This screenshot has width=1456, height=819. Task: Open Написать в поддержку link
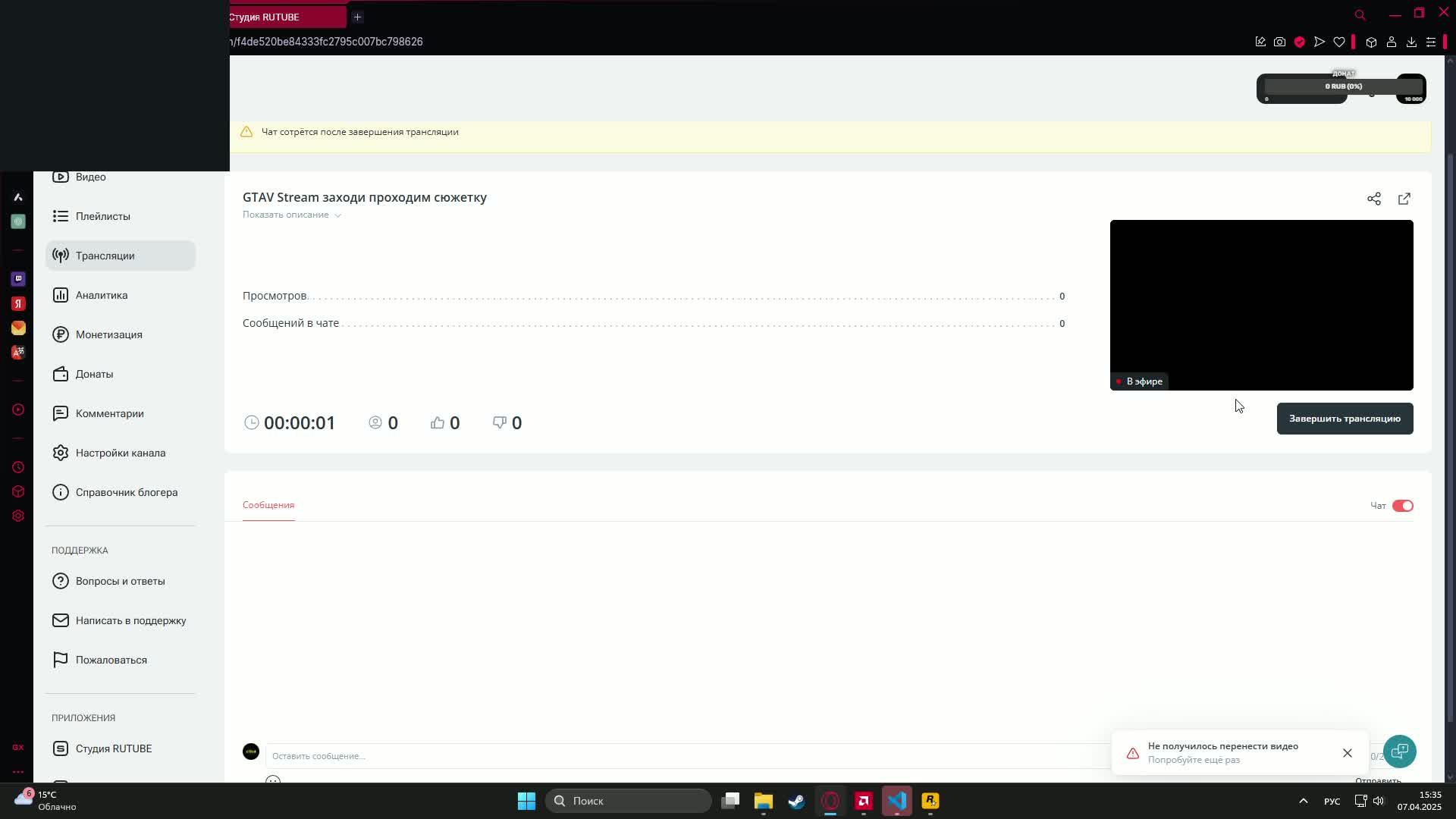[x=130, y=620]
